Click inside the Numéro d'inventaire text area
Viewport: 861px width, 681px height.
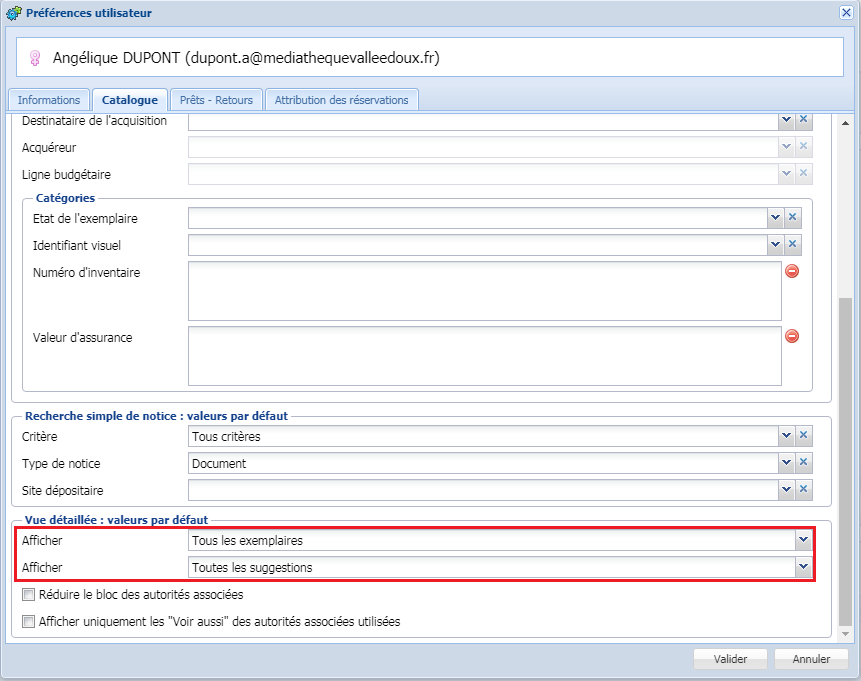pyautogui.click(x=480, y=290)
